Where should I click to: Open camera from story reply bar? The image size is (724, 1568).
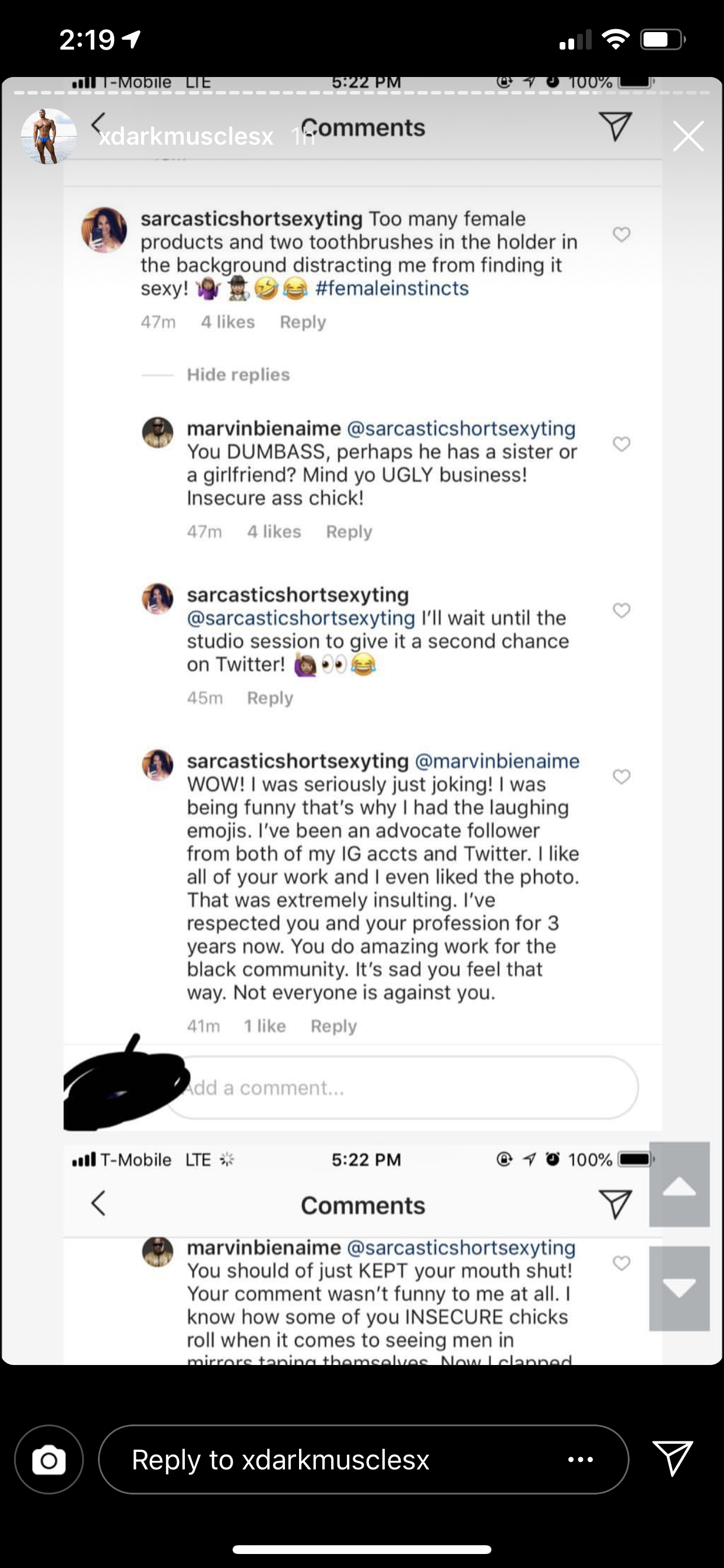48,1459
